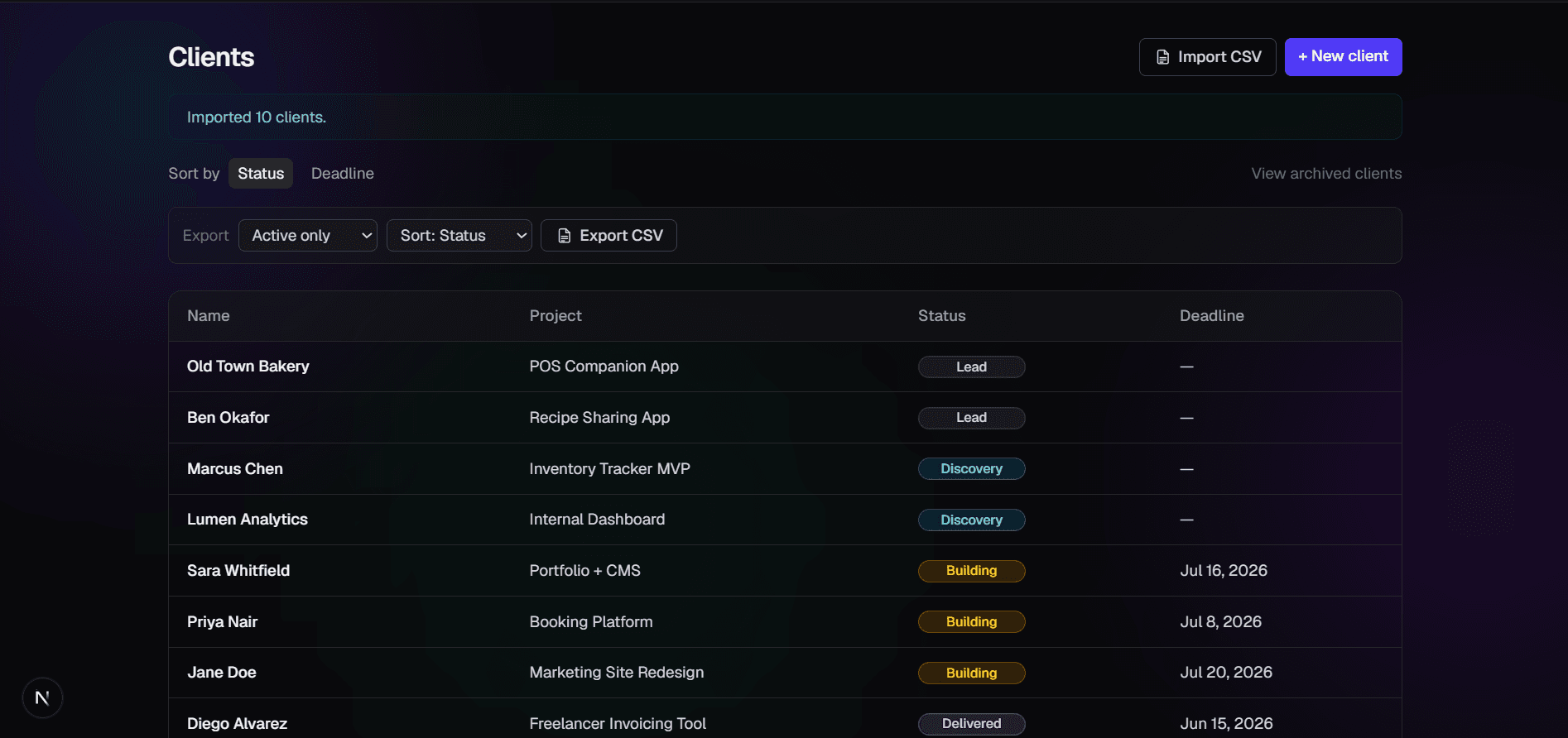This screenshot has height=738, width=1568.
Task: Click the file icon in Export CSV
Action: (x=565, y=236)
